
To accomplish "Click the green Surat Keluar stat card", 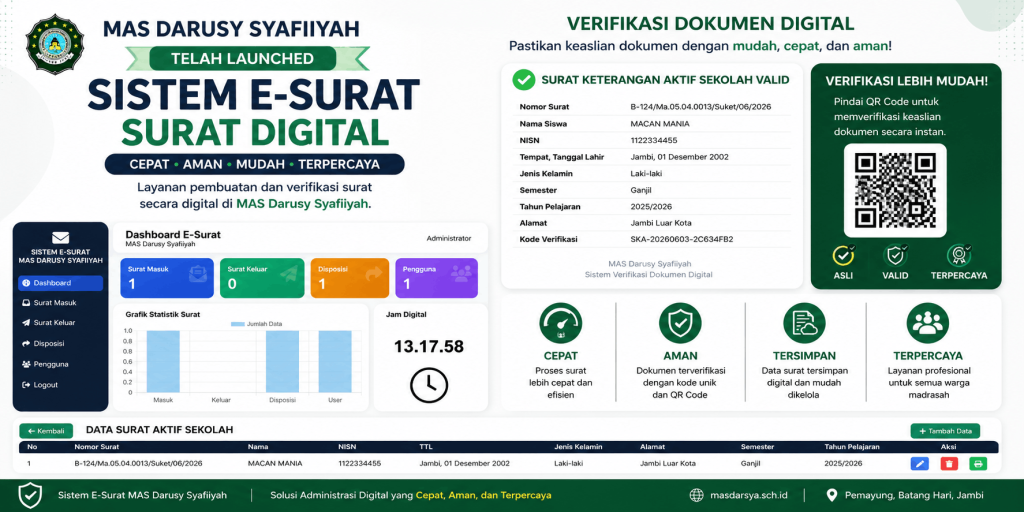I will tap(262, 278).
